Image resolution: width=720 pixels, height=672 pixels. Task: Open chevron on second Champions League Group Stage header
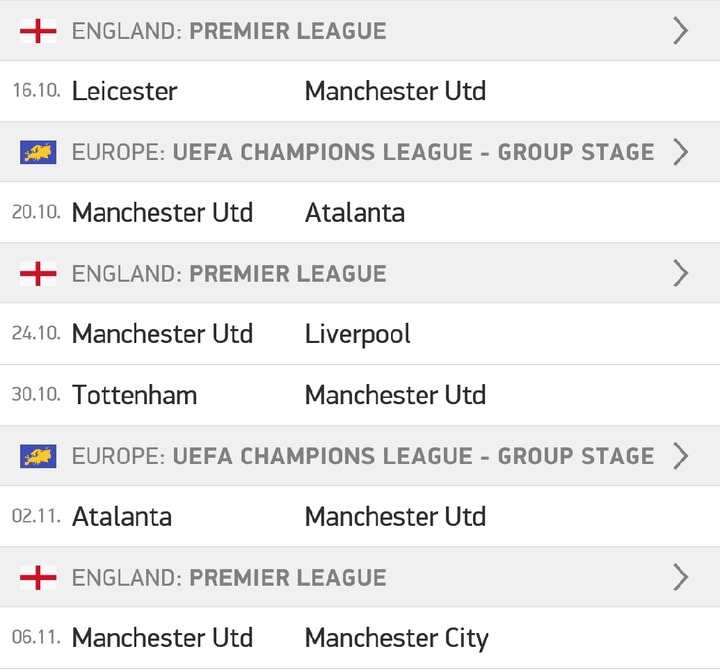point(681,456)
